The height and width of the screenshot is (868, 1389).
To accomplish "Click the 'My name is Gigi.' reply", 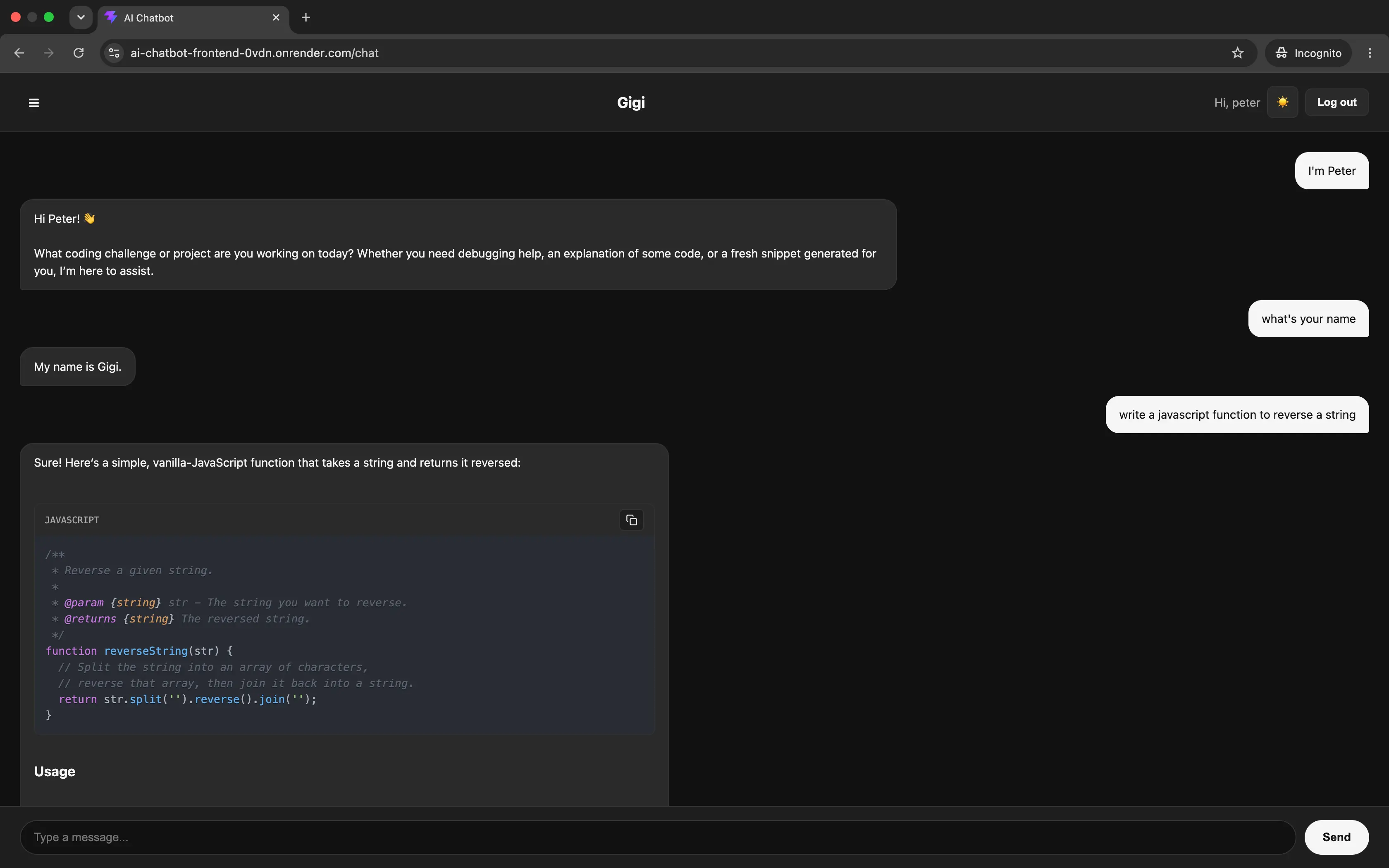I will coord(77,367).
